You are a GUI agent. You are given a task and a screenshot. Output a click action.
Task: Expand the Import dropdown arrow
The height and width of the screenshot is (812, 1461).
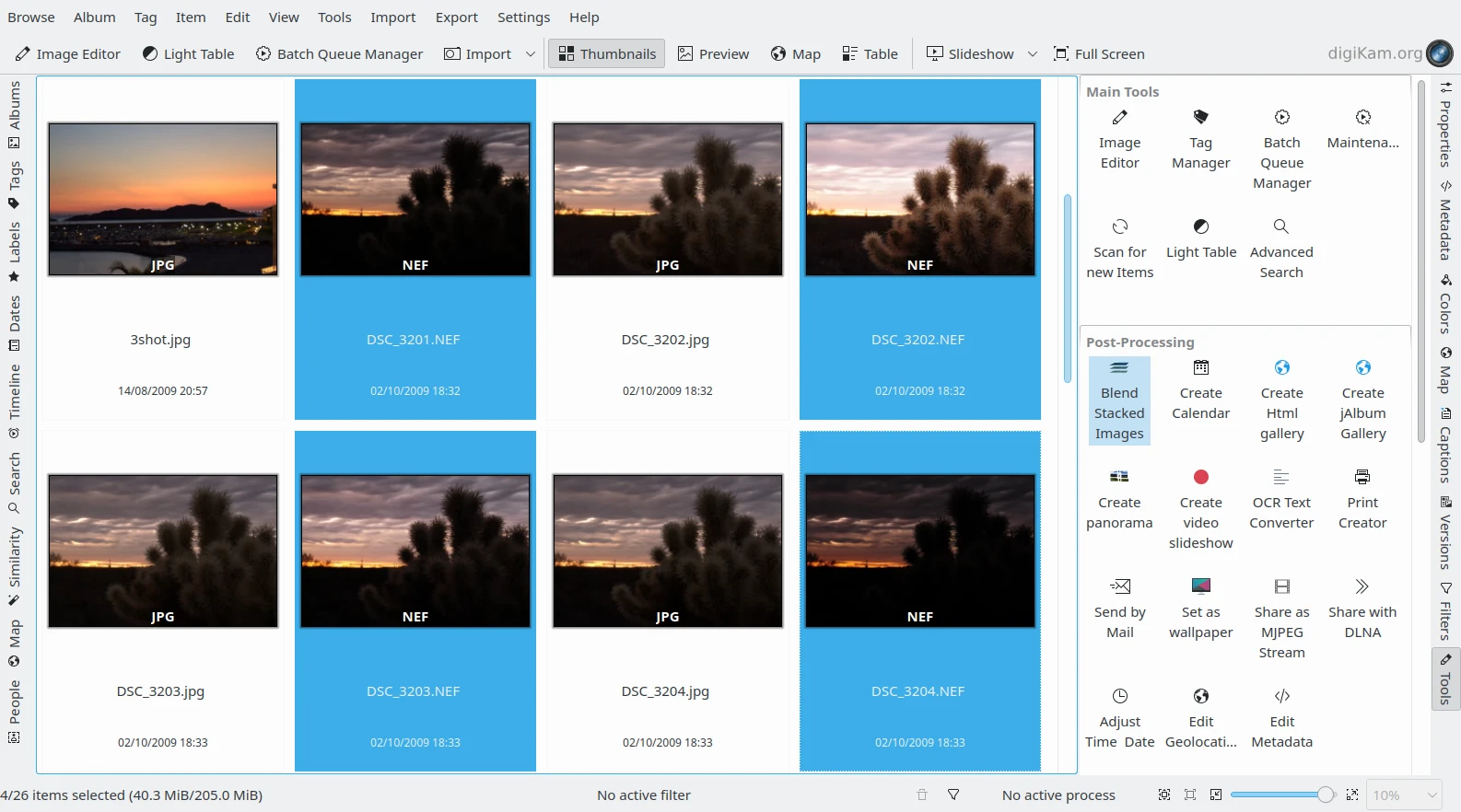(x=531, y=54)
